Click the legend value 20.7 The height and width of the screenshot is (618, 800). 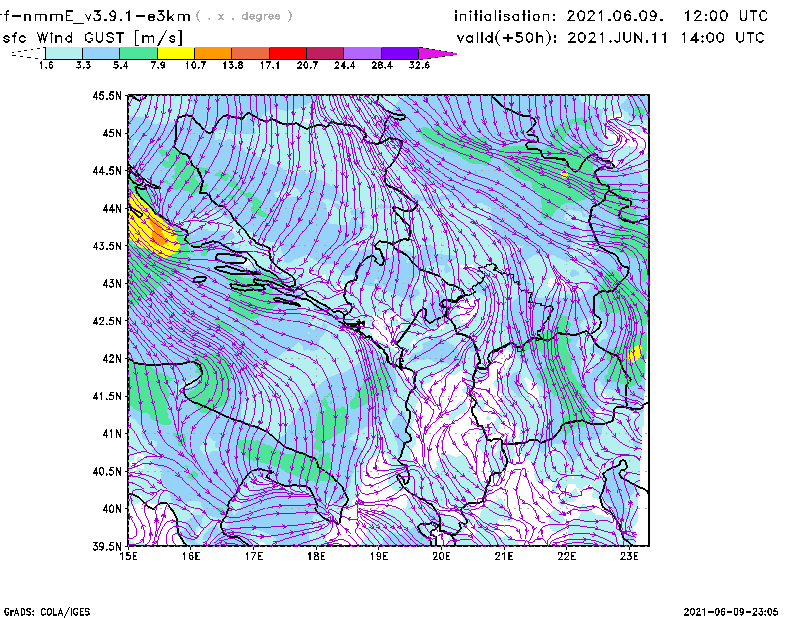pyautogui.click(x=307, y=65)
